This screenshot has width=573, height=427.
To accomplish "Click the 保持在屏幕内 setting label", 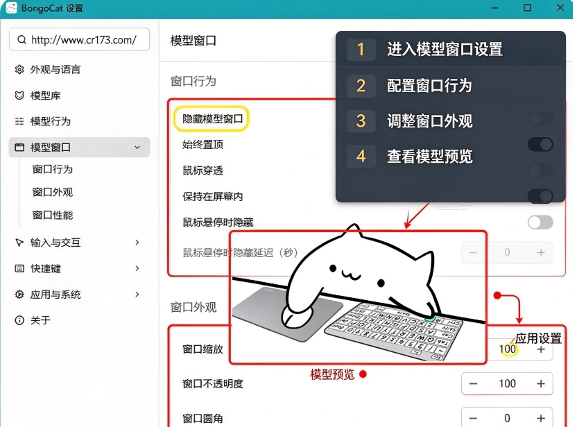I will click(213, 197).
